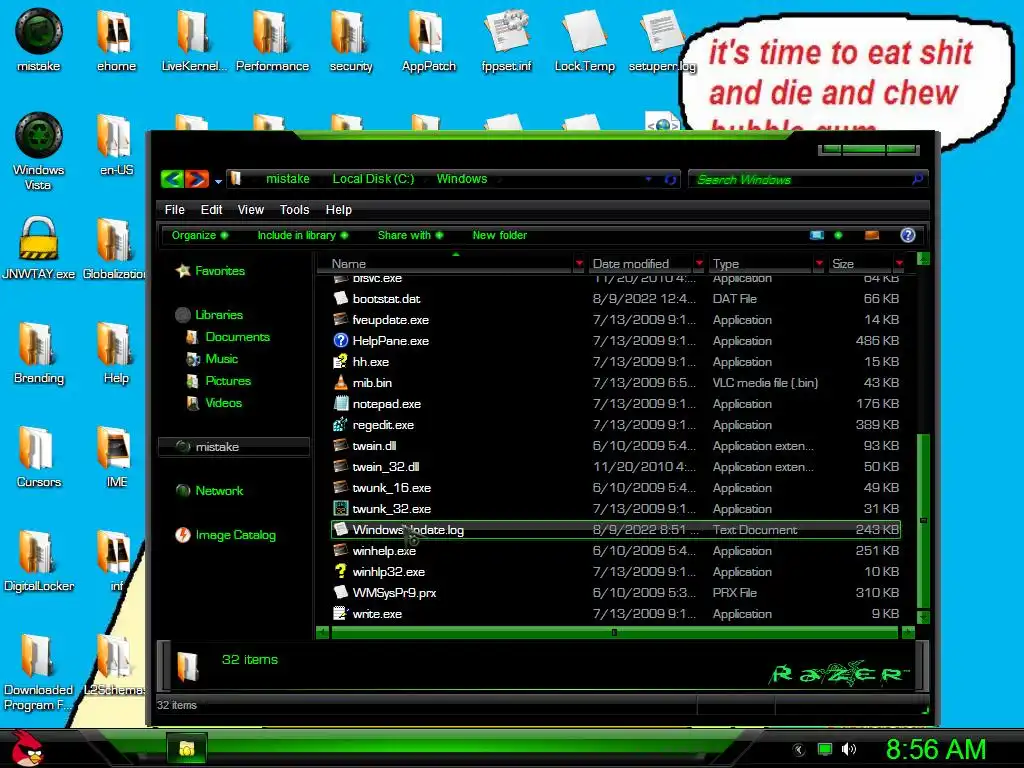
Task: Refresh the Windows folder view
Action: [670, 179]
